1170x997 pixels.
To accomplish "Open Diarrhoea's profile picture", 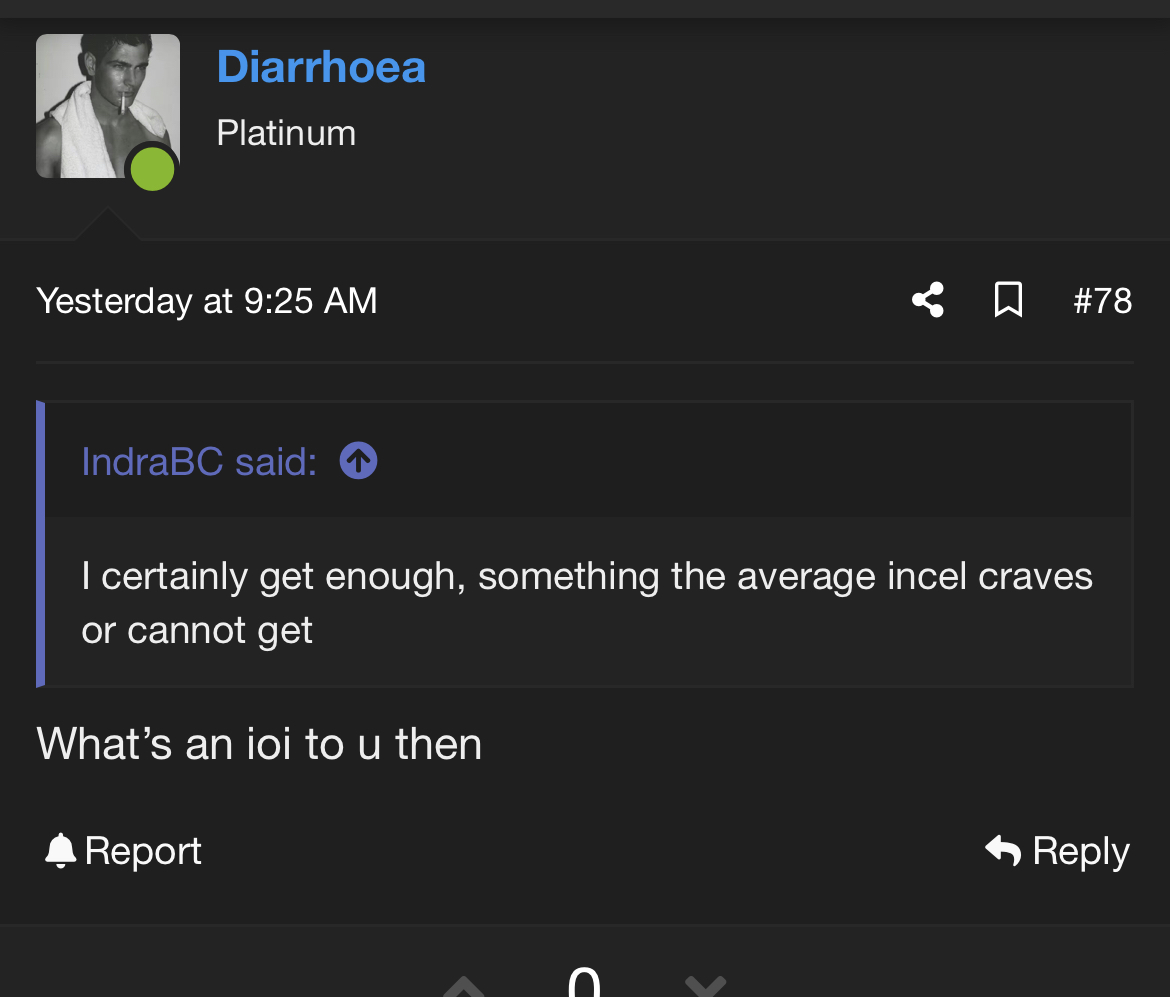I will 107,105.
